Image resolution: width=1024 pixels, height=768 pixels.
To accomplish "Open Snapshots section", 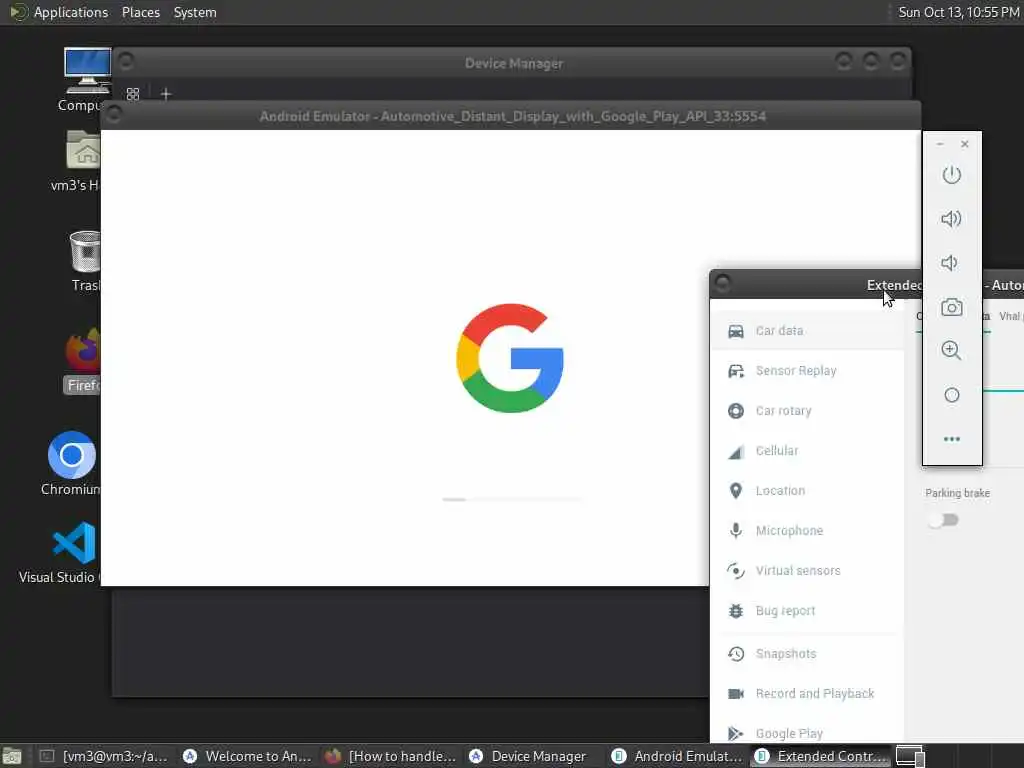I will click(807, 654).
